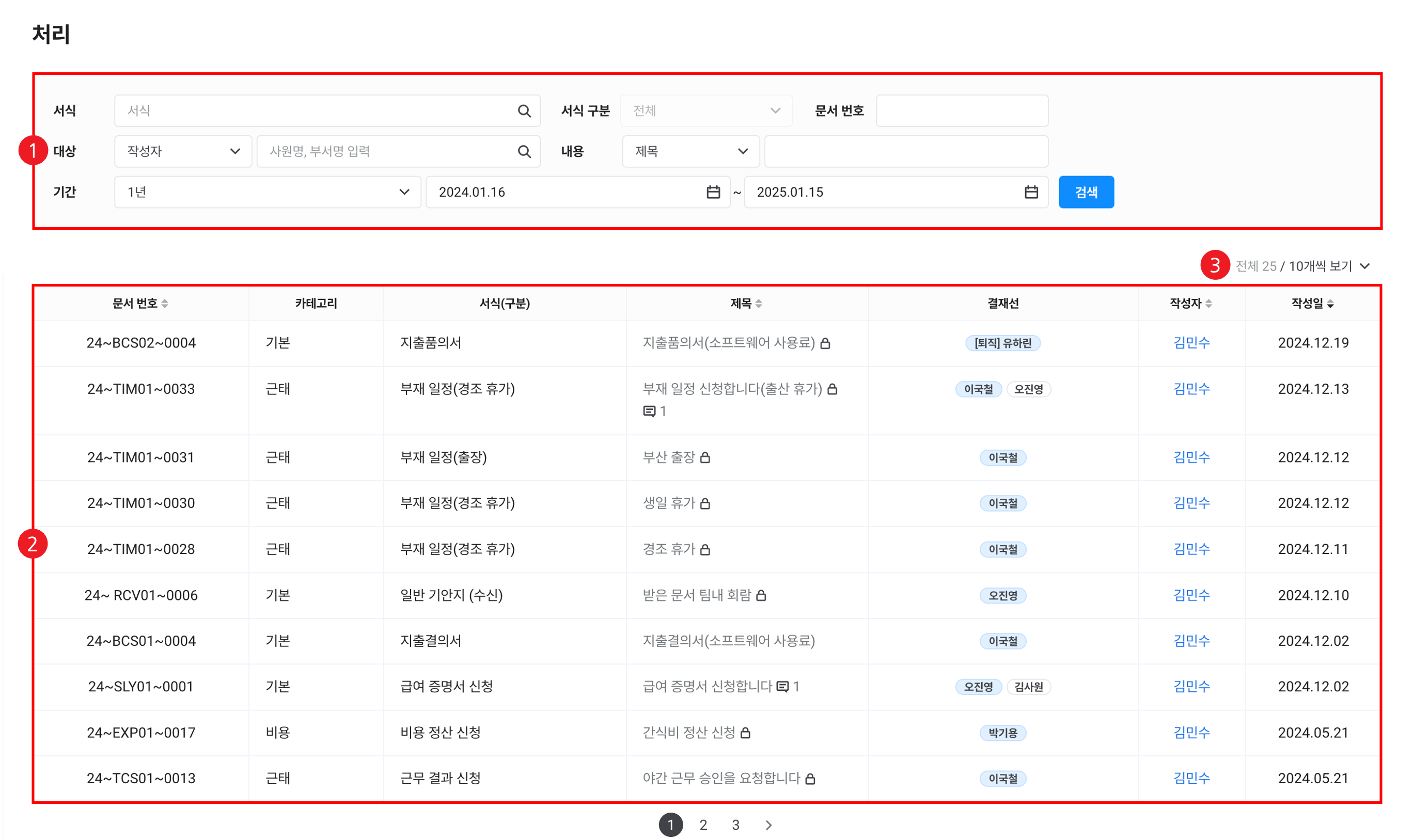This screenshot has height=840, width=1413.
Task: Click the 문서 번호 input field
Action: click(x=962, y=111)
